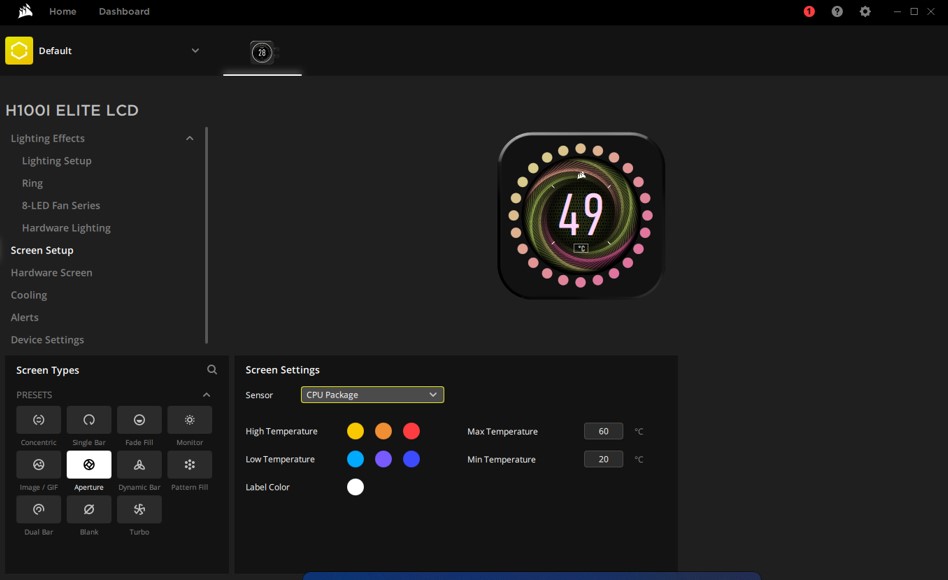This screenshot has width=948, height=580.
Task: Click the sidebar vertical scrollbar
Action: coord(207,235)
